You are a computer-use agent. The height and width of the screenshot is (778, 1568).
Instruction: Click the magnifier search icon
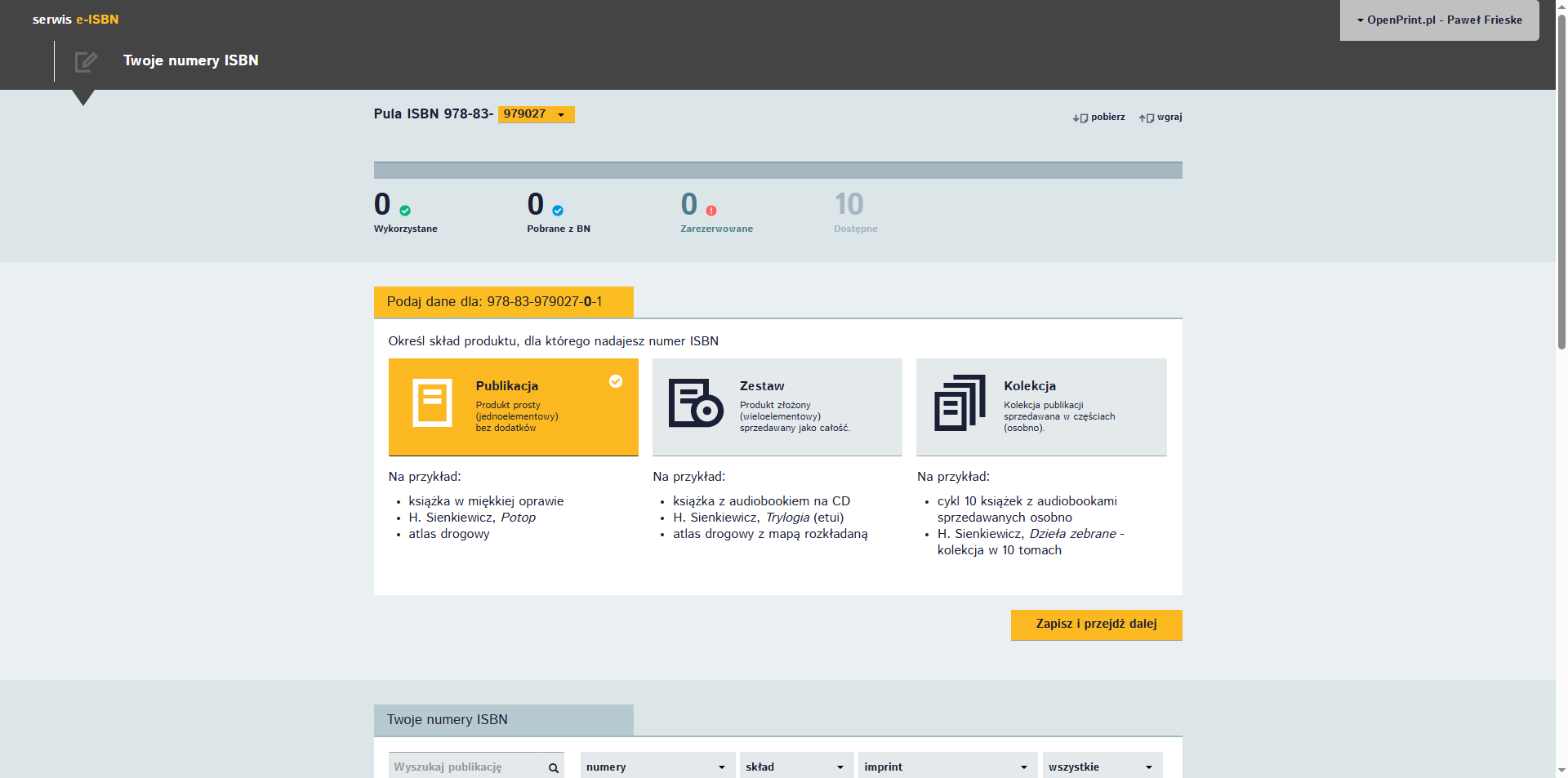(553, 767)
